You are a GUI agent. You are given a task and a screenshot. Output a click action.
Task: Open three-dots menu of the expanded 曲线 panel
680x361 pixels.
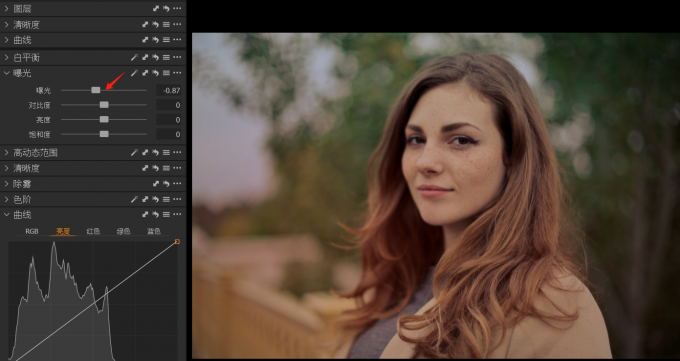[x=177, y=214]
